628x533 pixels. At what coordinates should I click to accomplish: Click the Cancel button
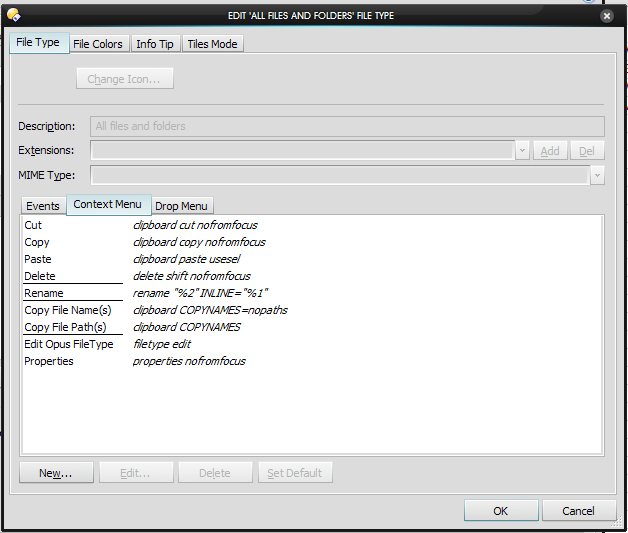coord(578,510)
